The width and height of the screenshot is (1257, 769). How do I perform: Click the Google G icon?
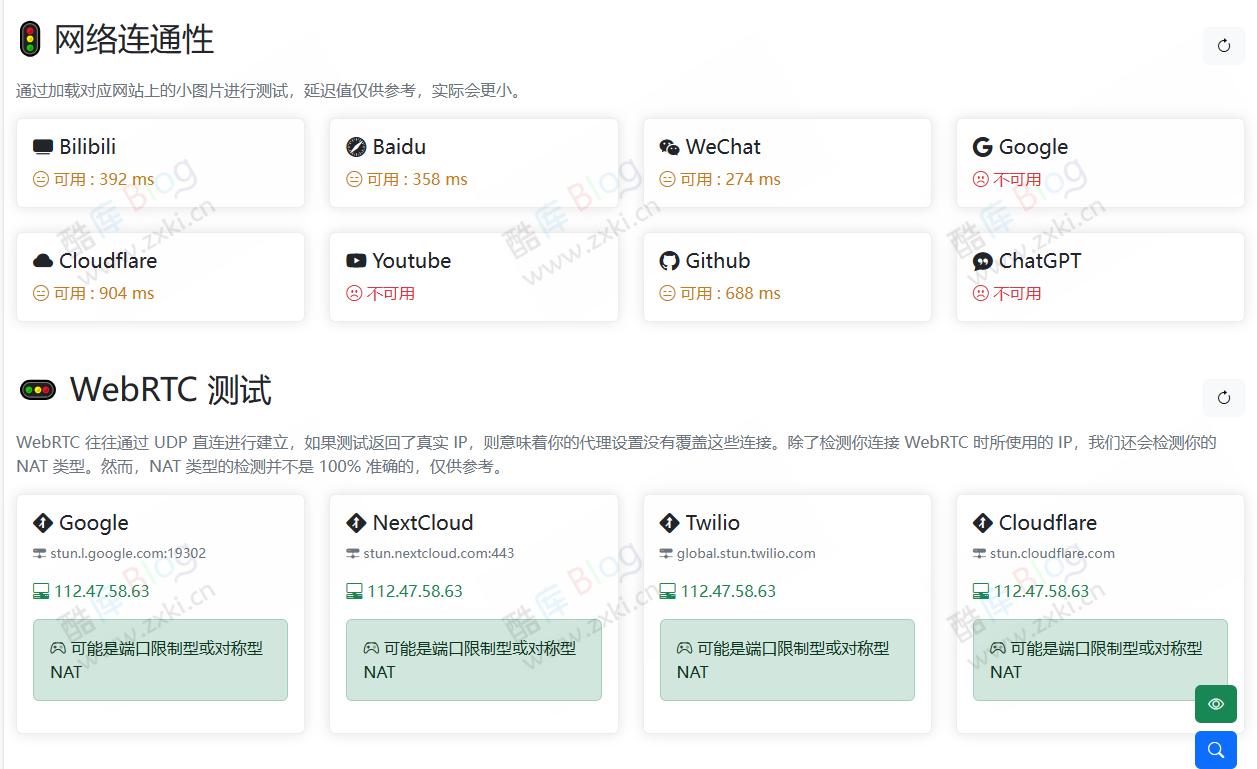[982, 146]
